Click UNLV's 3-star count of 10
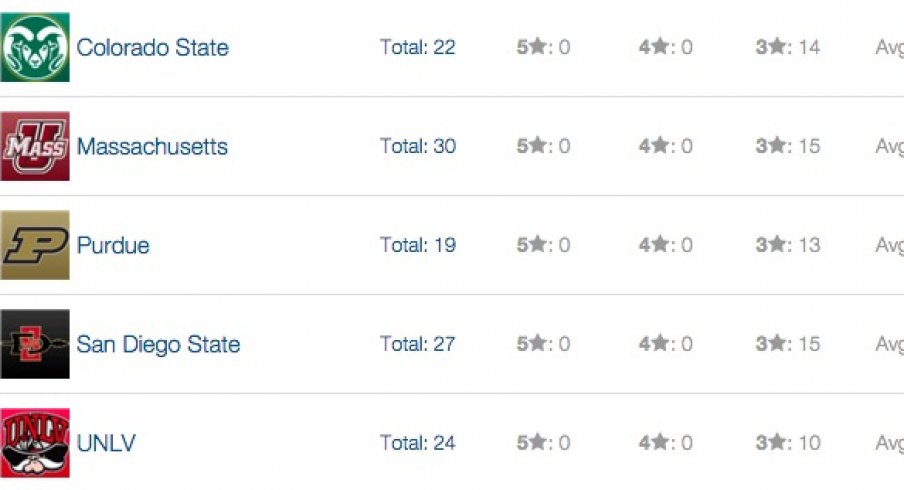 coord(788,443)
